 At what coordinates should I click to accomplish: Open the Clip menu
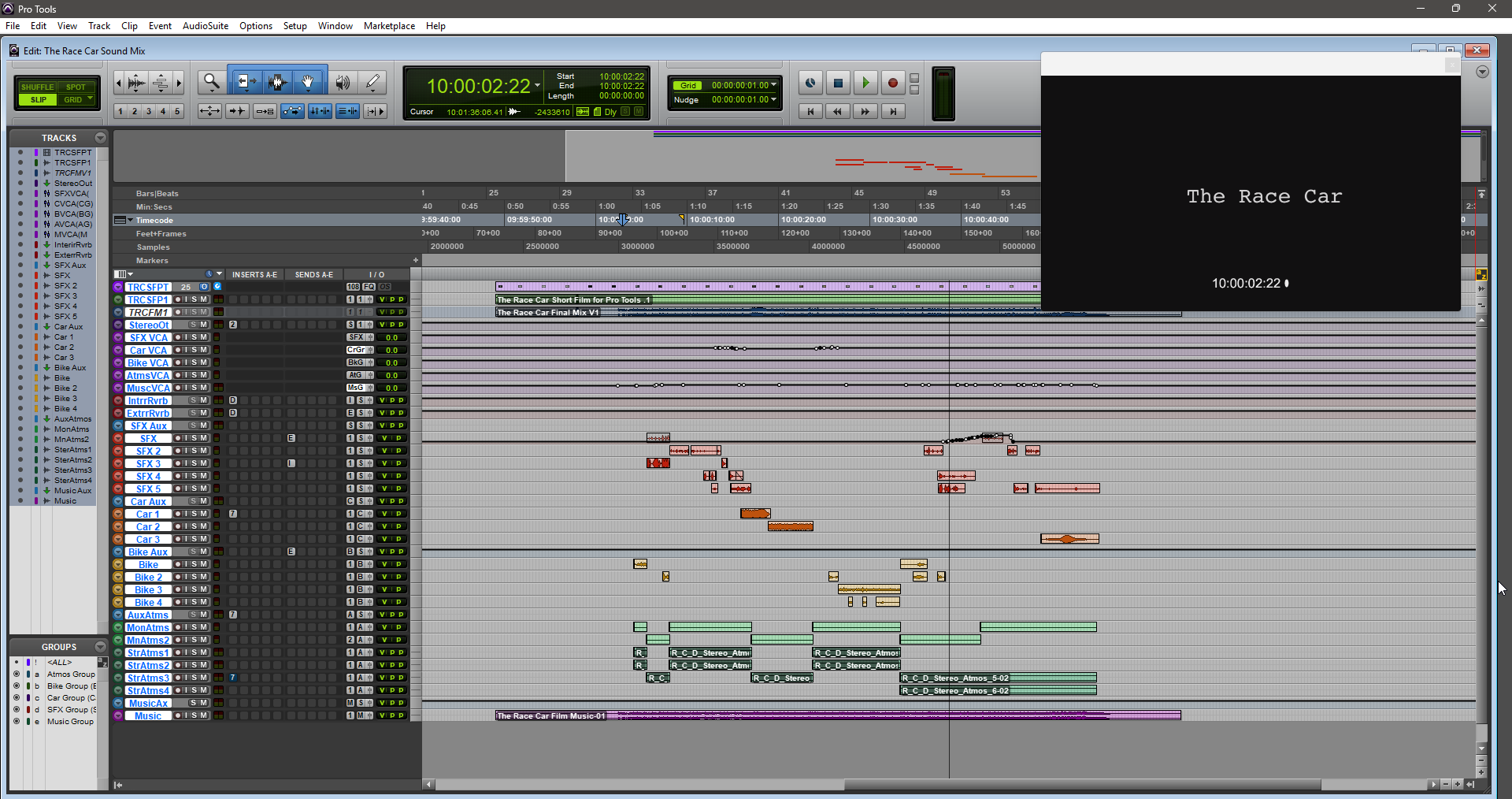click(x=129, y=26)
